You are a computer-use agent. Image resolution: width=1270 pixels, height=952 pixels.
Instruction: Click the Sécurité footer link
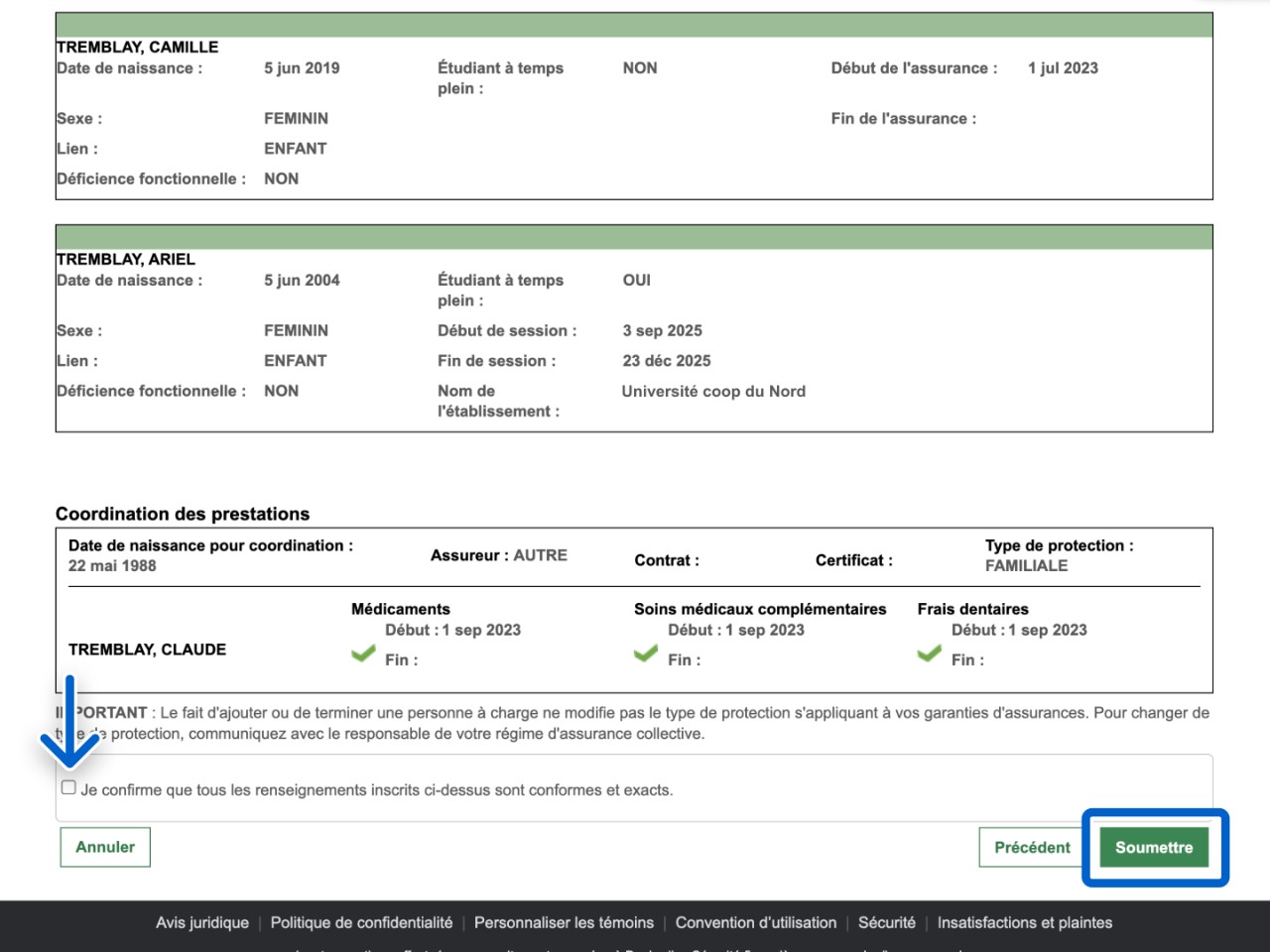(887, 923)
